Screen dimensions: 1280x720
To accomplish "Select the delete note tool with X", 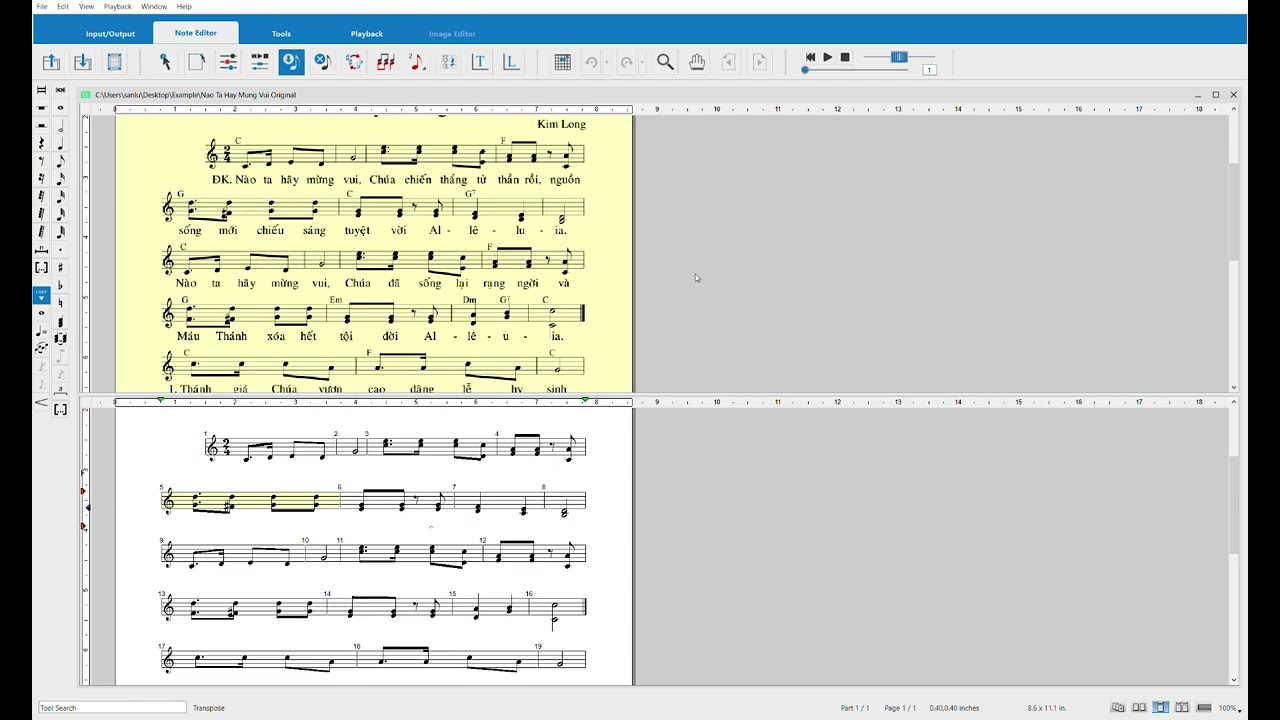I will click(x=322, y=62).
